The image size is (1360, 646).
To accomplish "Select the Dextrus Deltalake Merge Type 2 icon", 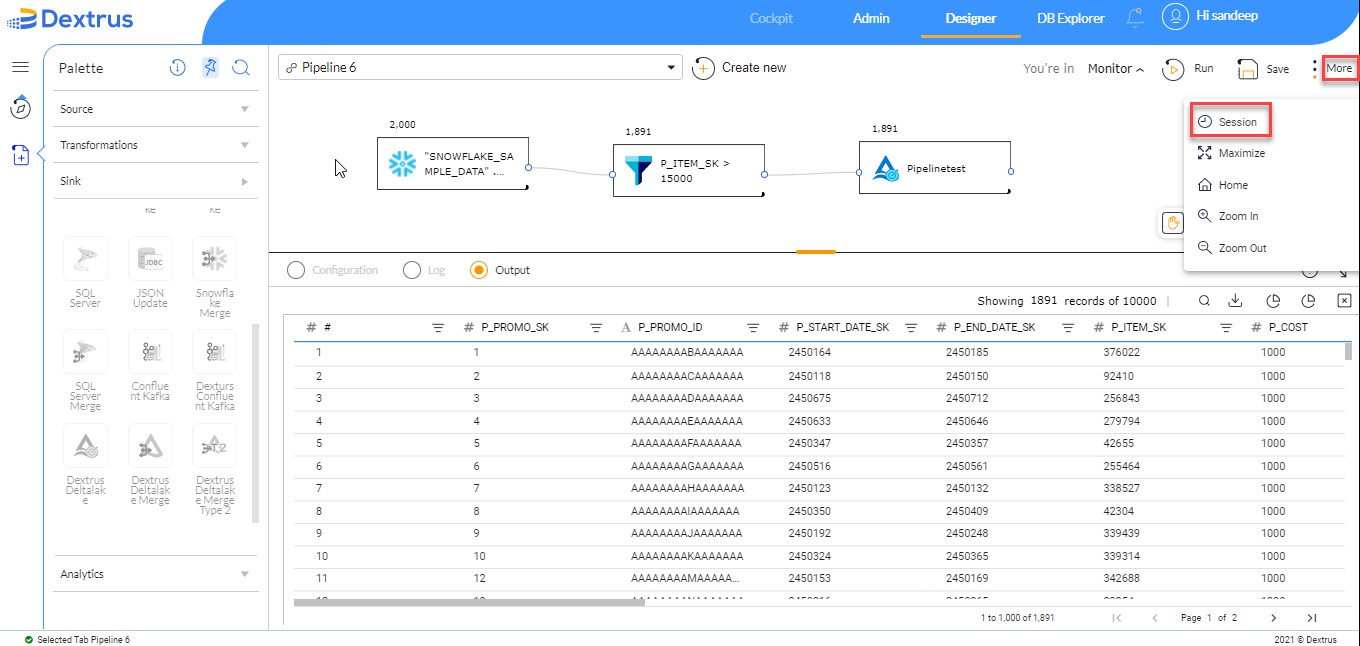I will [x=214, y=445].
